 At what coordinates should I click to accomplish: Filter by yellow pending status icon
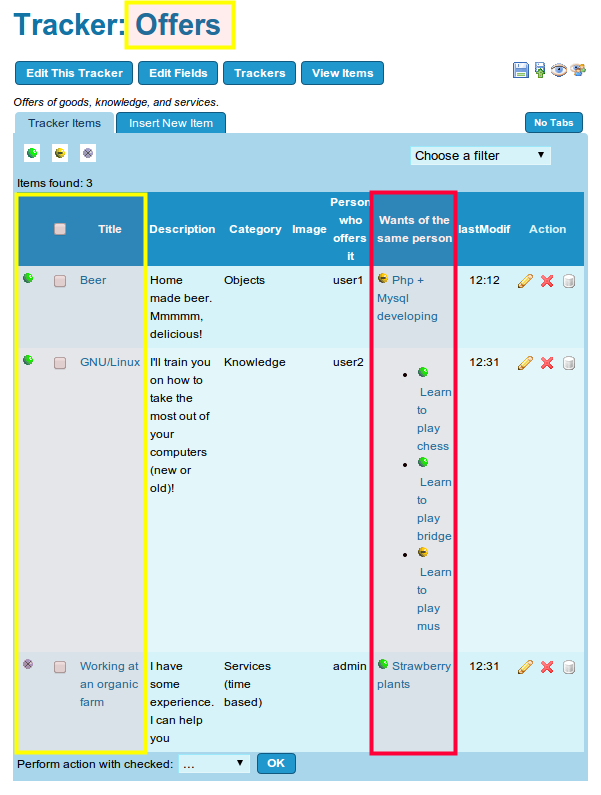coord(60,153)
